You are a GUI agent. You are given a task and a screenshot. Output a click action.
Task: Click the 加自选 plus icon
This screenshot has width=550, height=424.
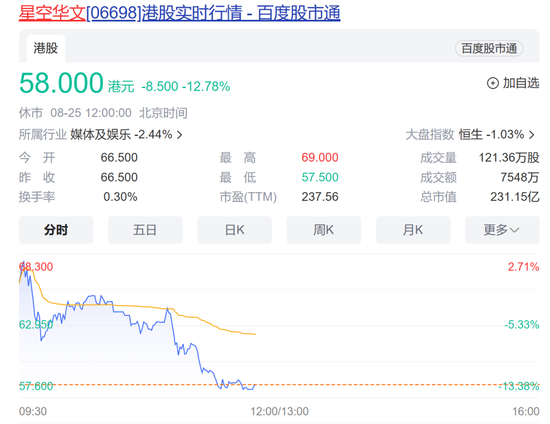pyautogui.click(x=492, y=83)
